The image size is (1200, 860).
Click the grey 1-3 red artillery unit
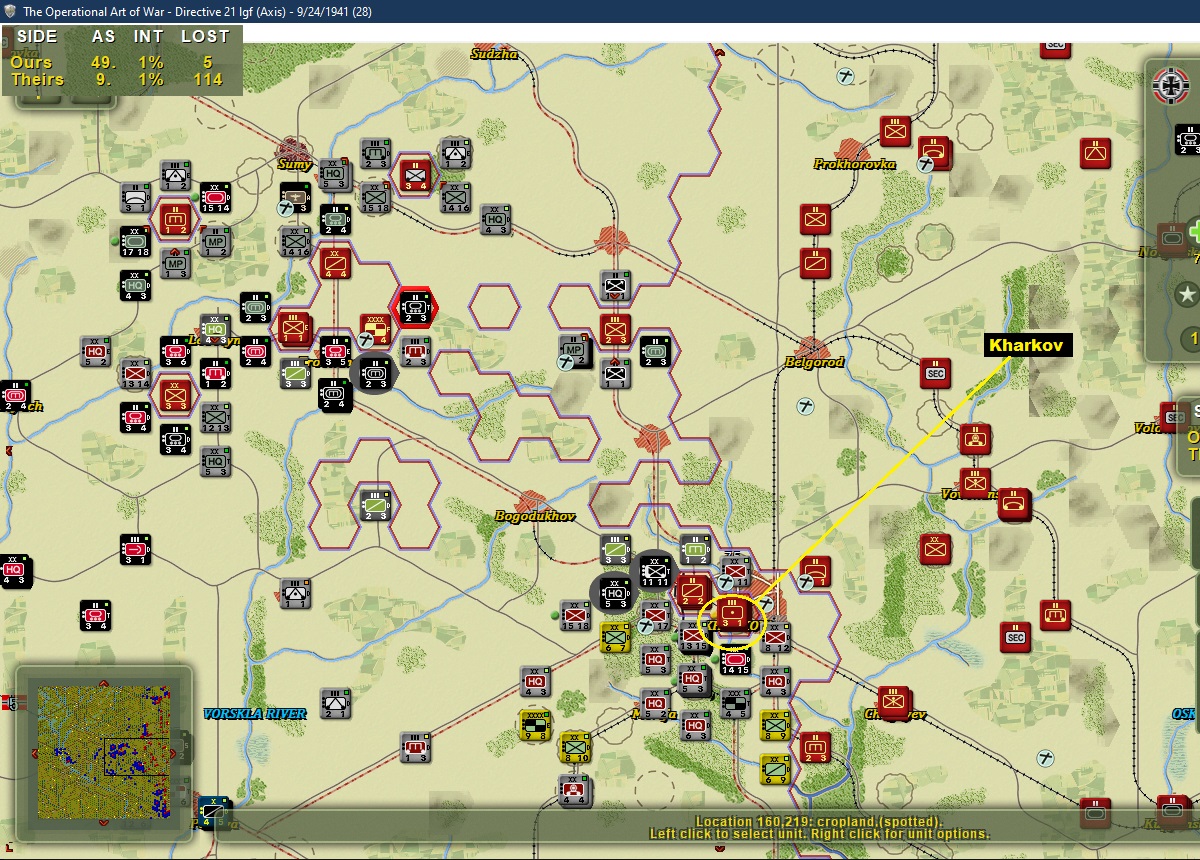[x=414, y=747]
